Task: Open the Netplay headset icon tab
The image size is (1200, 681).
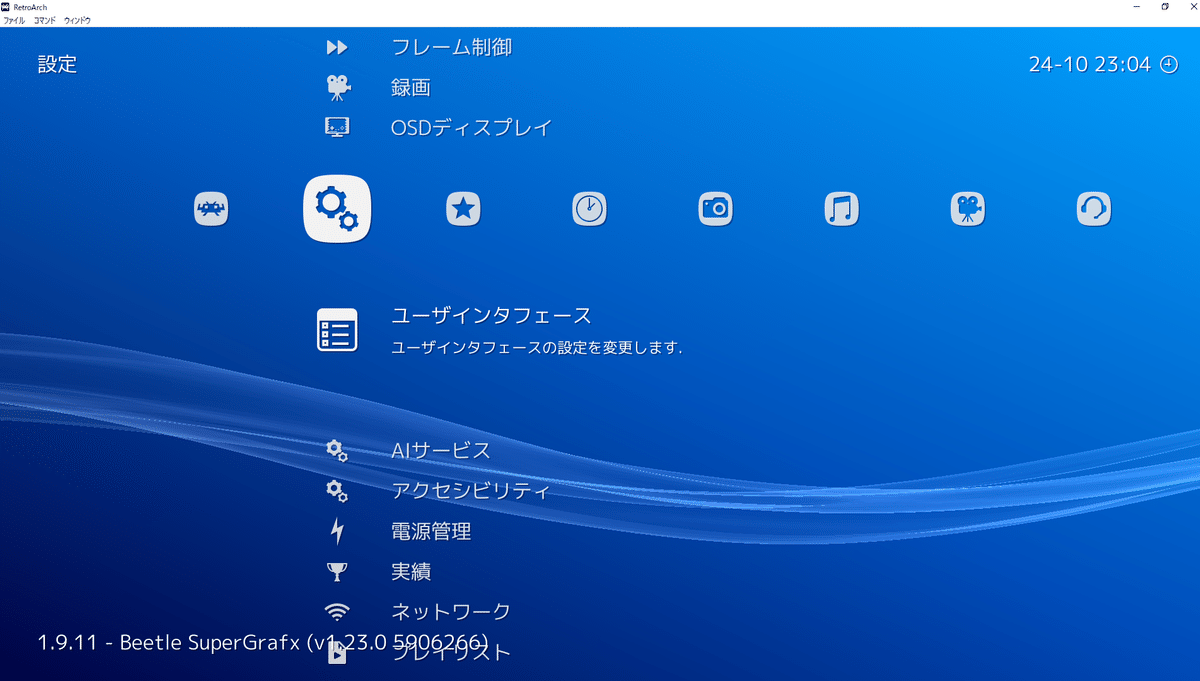Action: 1093,209
